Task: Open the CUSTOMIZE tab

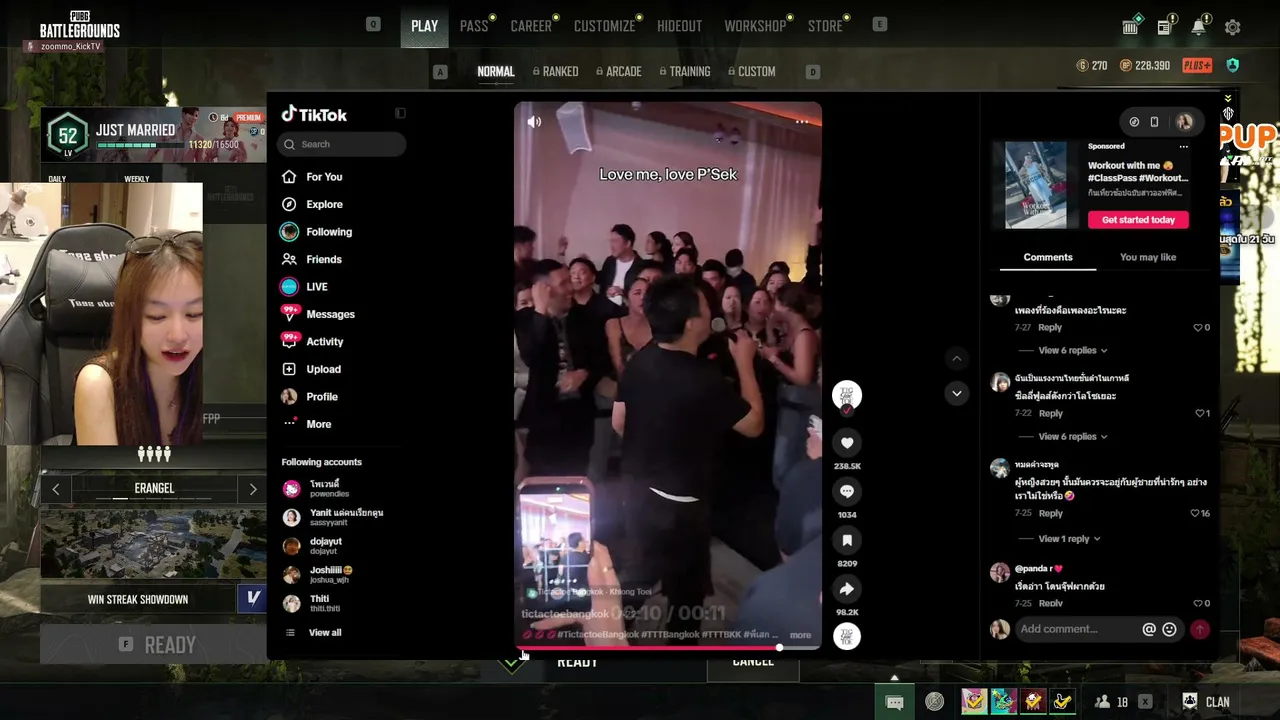Action: click(604, 26)
